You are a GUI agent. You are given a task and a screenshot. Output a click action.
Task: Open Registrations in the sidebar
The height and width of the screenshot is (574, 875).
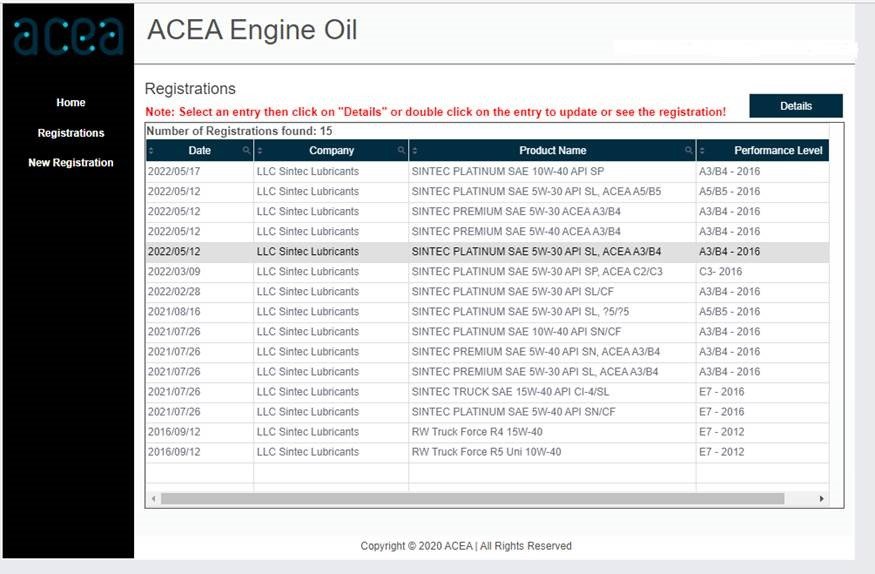click(71, 133)
